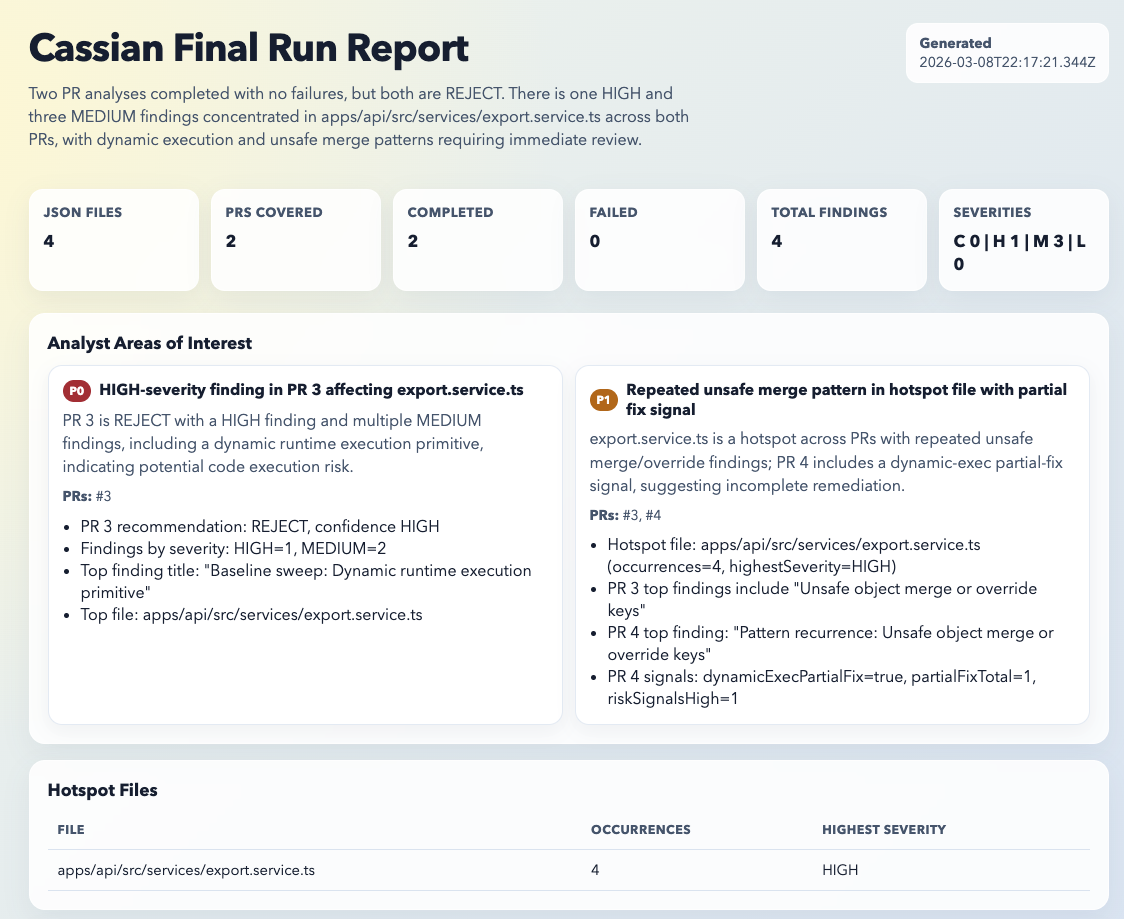Click the Total Findings stat card
This screenshot has height=919, width=1124.
click(841, 240)
